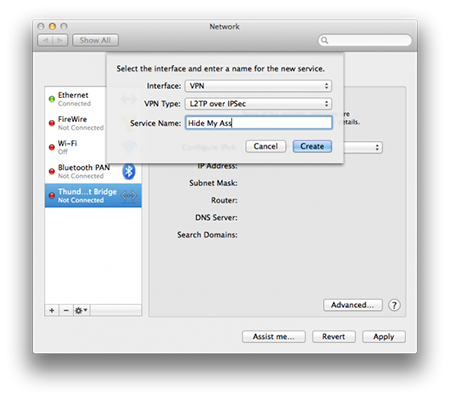Click the Thunderbolt Bridge arrows icon
Viewport: 450px width, 399px height.
129,195
